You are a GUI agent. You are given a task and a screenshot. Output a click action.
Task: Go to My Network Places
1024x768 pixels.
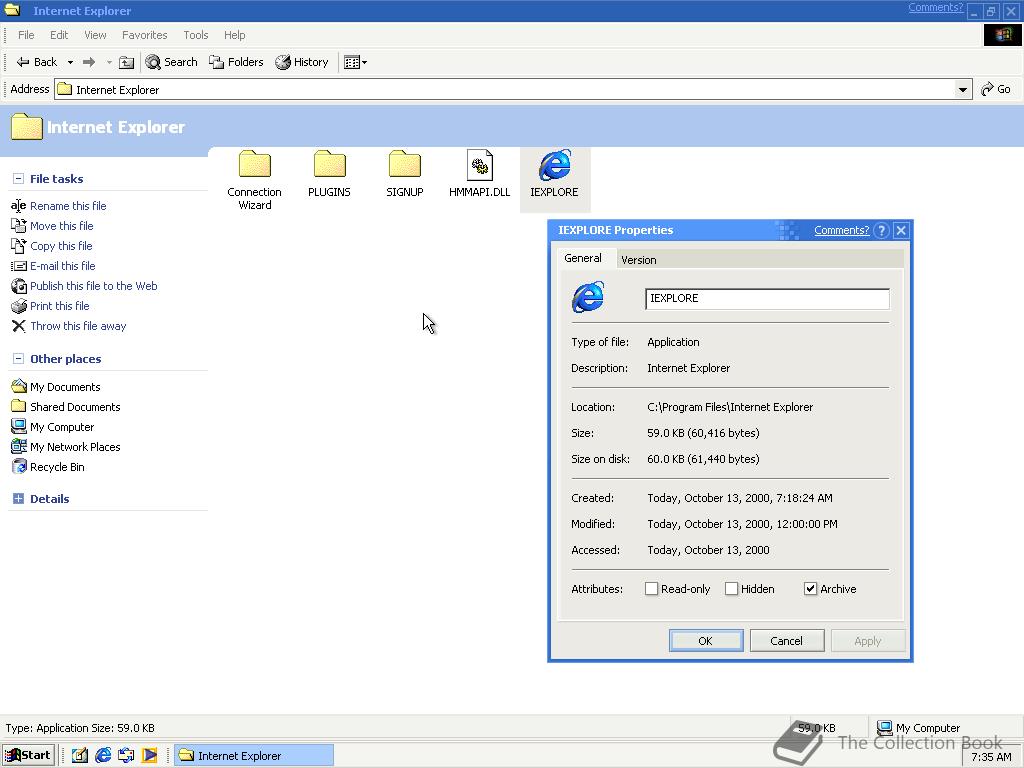click(75, 447)
